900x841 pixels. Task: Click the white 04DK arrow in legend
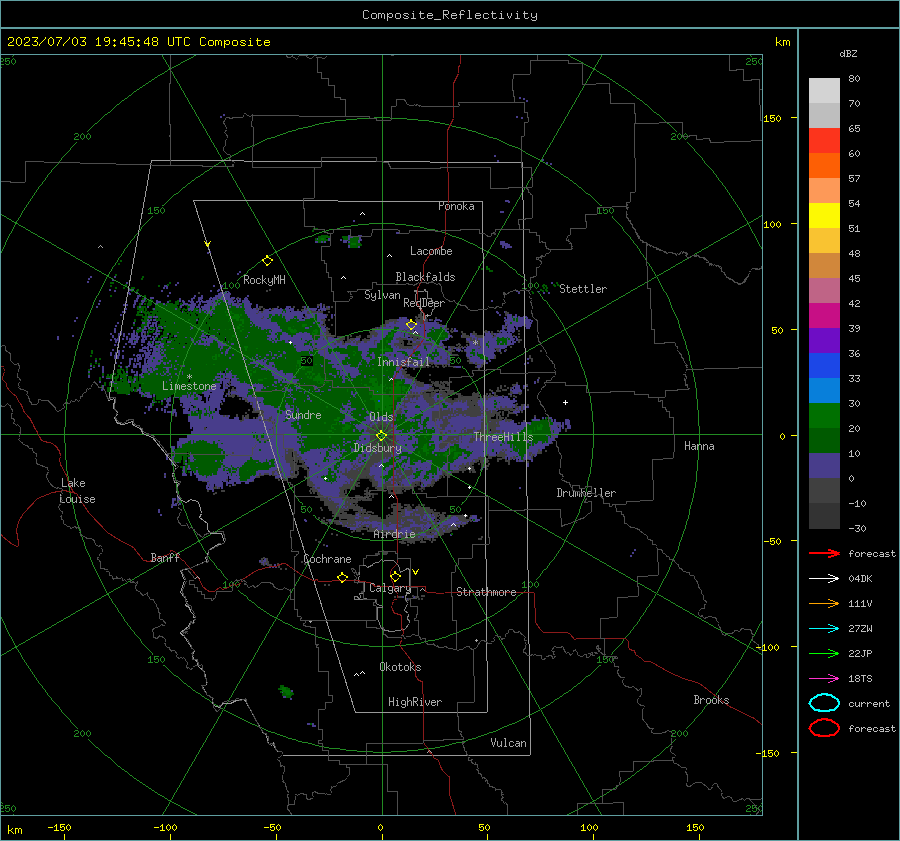click(824, 579)
